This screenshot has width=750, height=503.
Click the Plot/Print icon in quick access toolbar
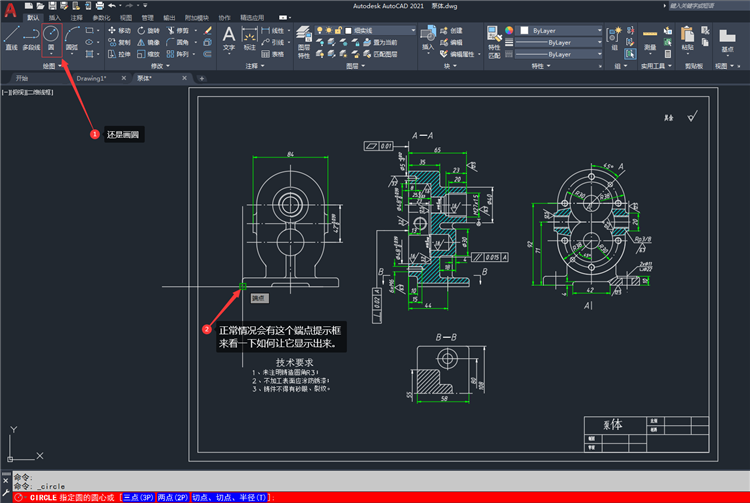99,6
